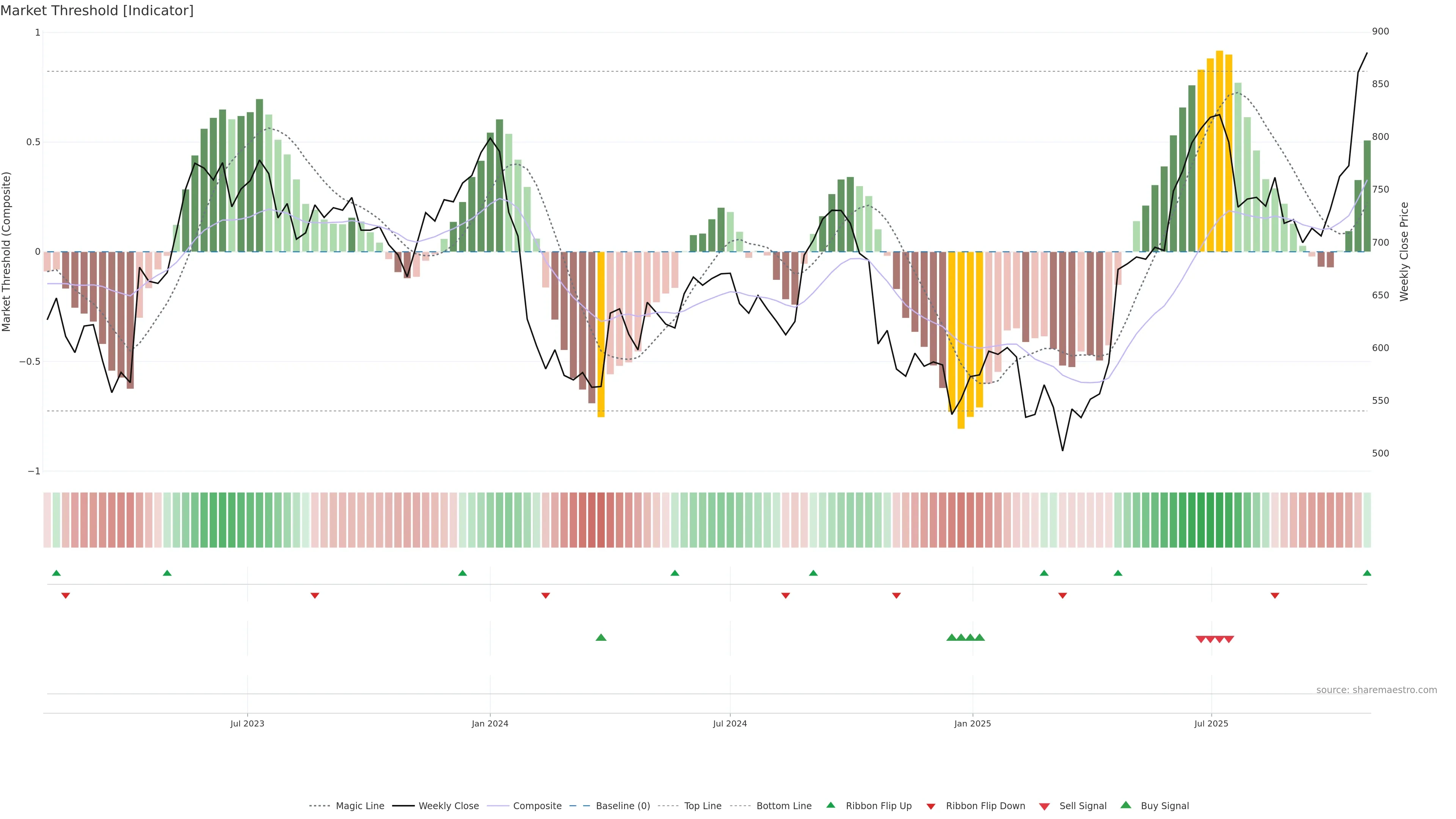The width and height of the screenshot is (1456, 819).
Task: Hide the Composite line via legend
Action: (x=537, y=806)
